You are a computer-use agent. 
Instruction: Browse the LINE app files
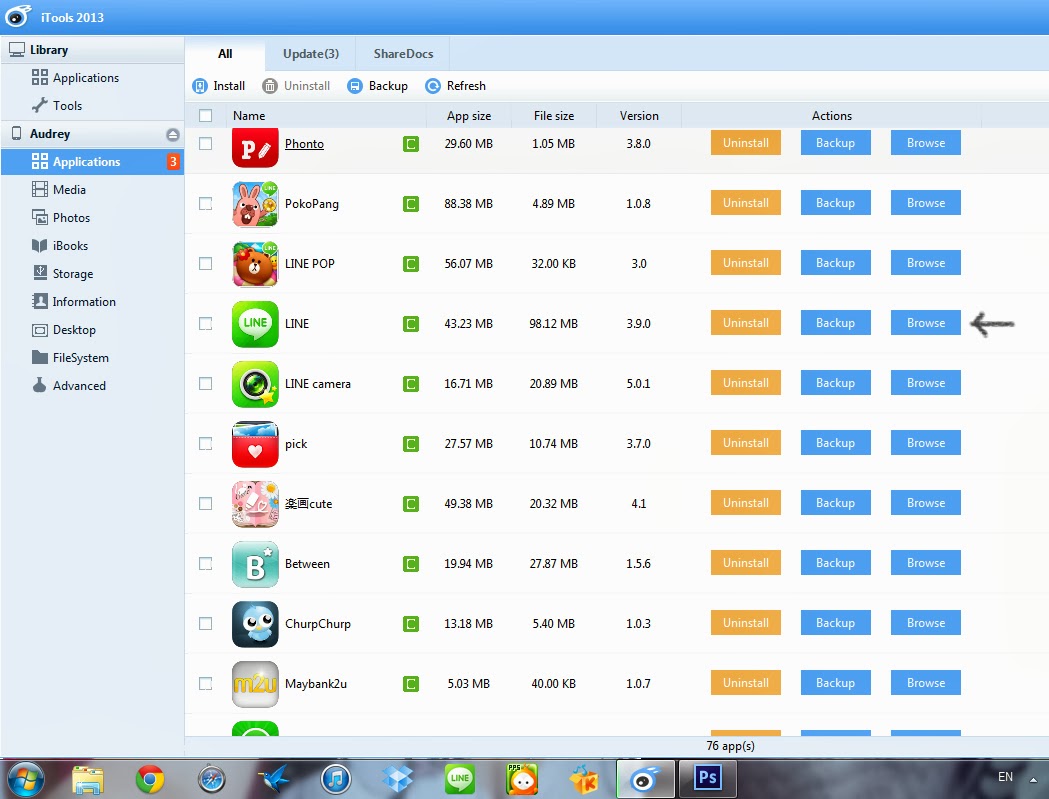point(926,323)
